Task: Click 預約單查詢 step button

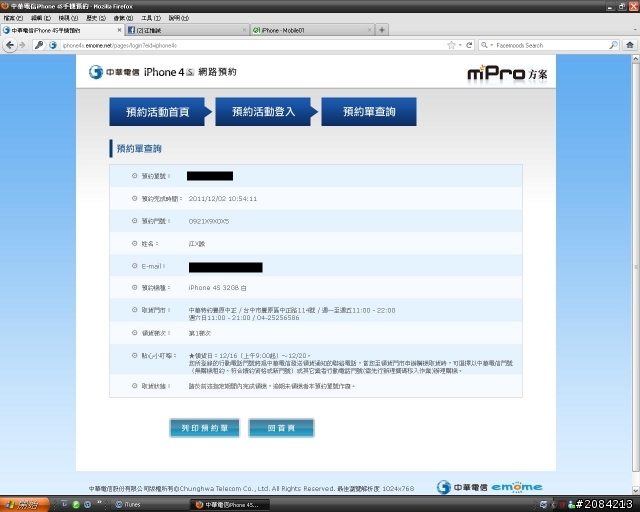Action: 369,111
